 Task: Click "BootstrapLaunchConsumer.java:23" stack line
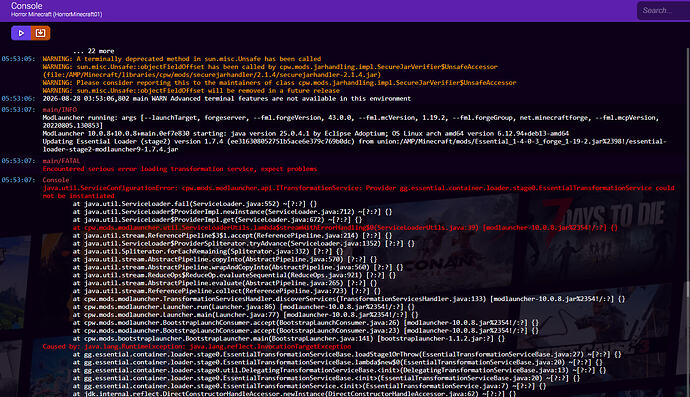306,331
